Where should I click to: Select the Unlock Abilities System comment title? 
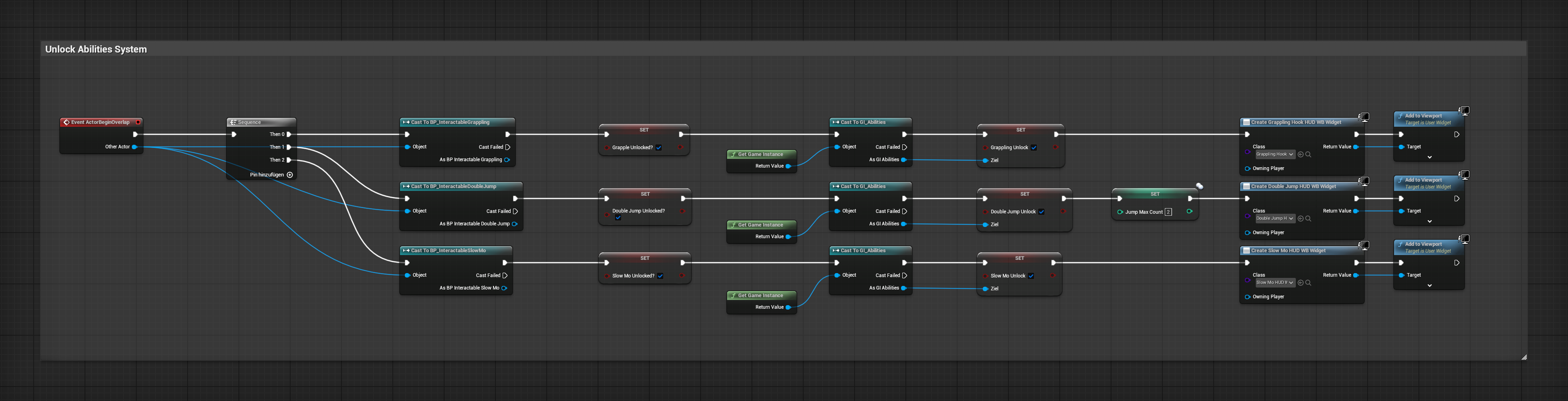pyautogui.click(x=95, y=49)
